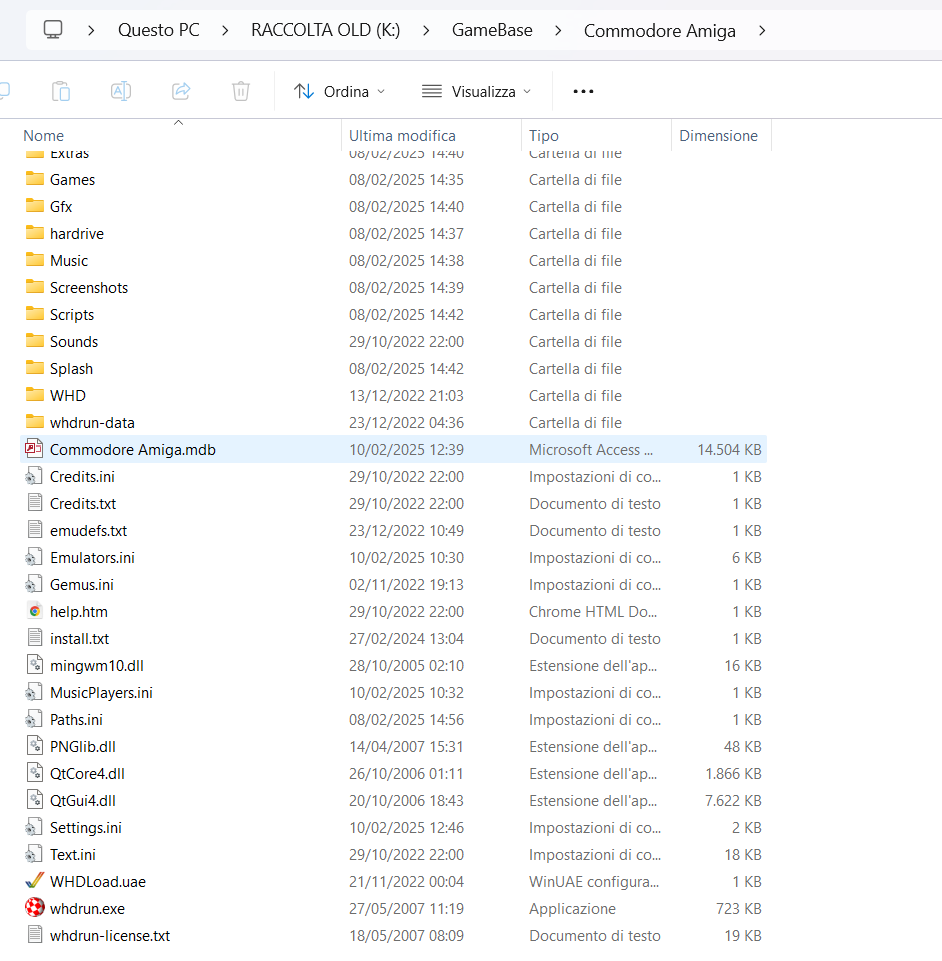
Task: Sort by the Dimensione column header
Action: click(718, 135)
